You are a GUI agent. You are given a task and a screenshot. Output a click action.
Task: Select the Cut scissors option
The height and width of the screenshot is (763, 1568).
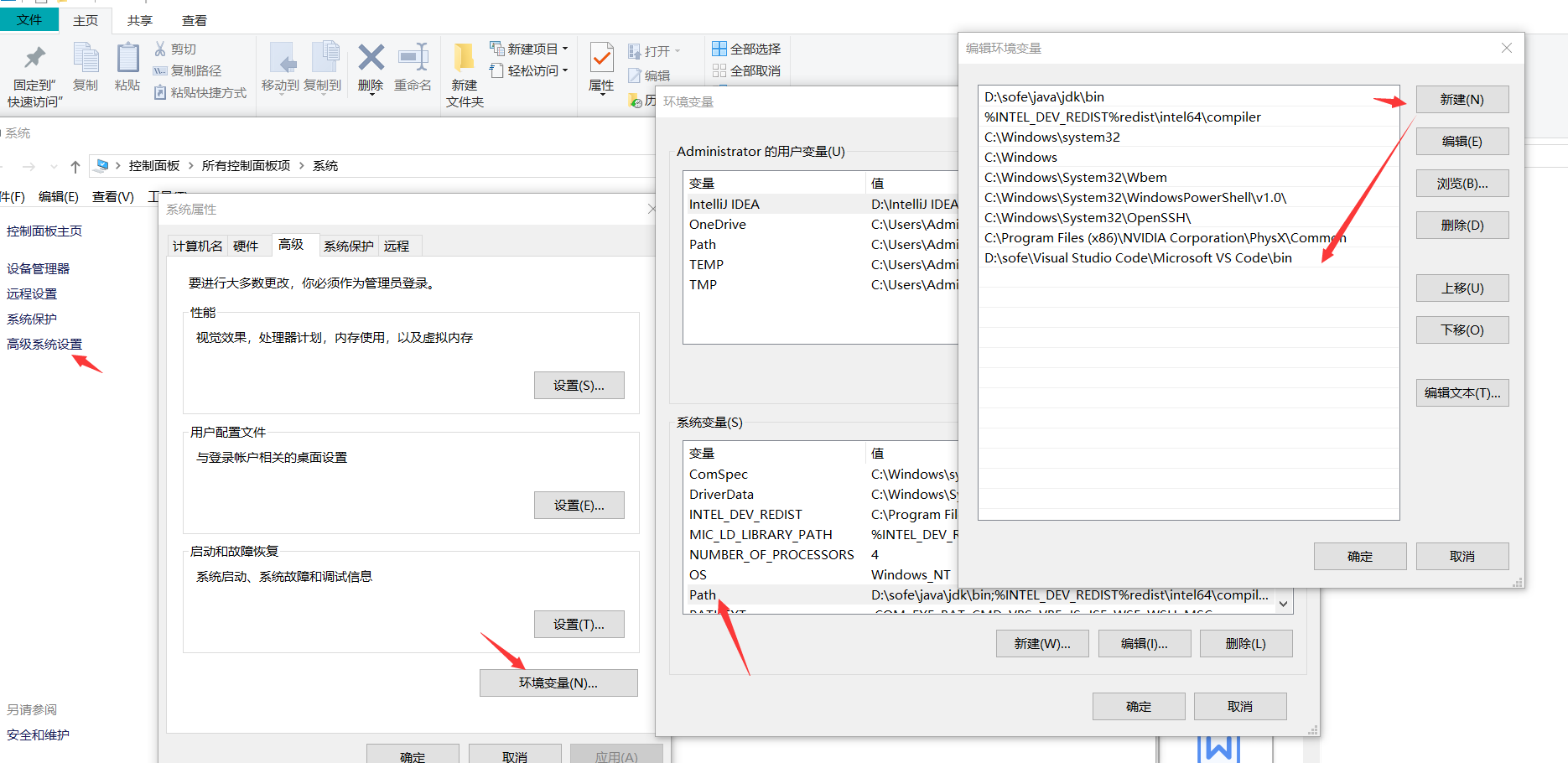(175, 49)
